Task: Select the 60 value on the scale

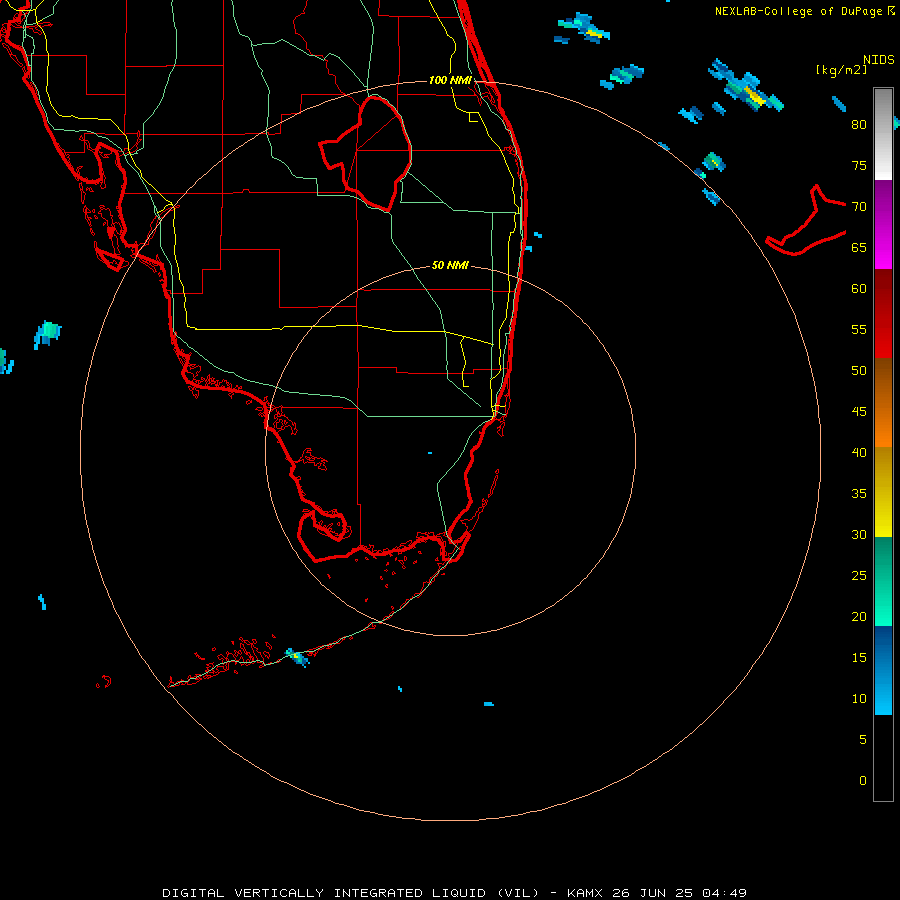Action: click(x=859, y=289)
